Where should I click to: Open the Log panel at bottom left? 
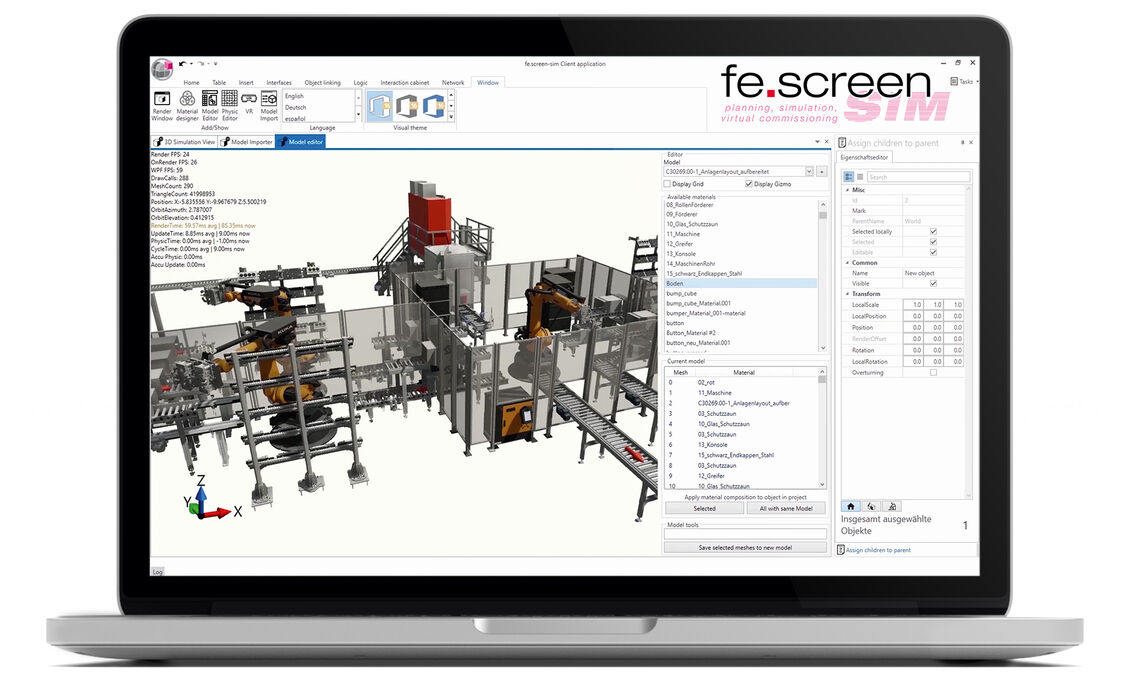[157, 572]
